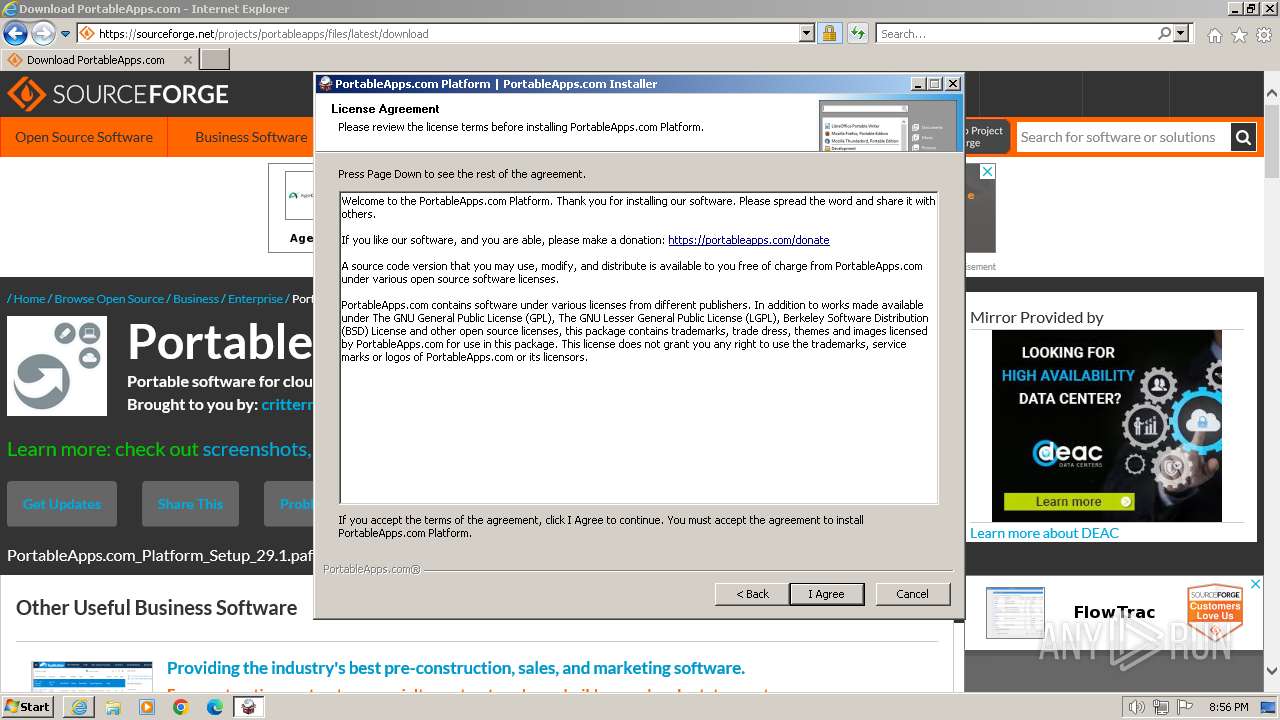Click the browser forward arrow icon

pyautogui.click(x=42, y=33)
